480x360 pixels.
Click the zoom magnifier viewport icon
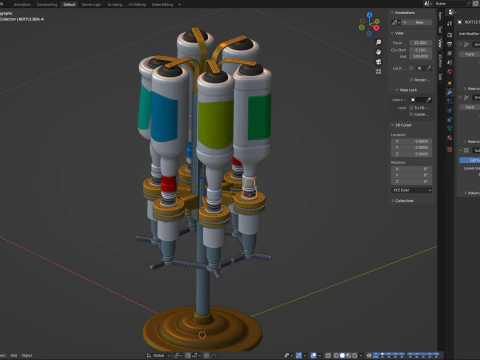pyautogui.click(x=378, y=42)
